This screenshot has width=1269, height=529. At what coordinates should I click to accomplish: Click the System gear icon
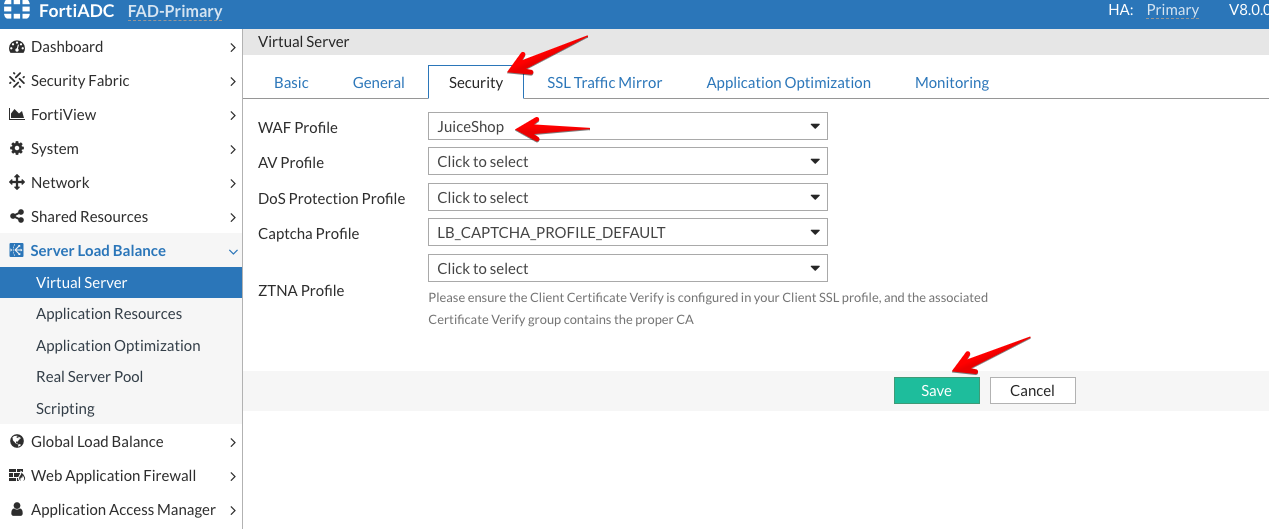click(16, 149)
